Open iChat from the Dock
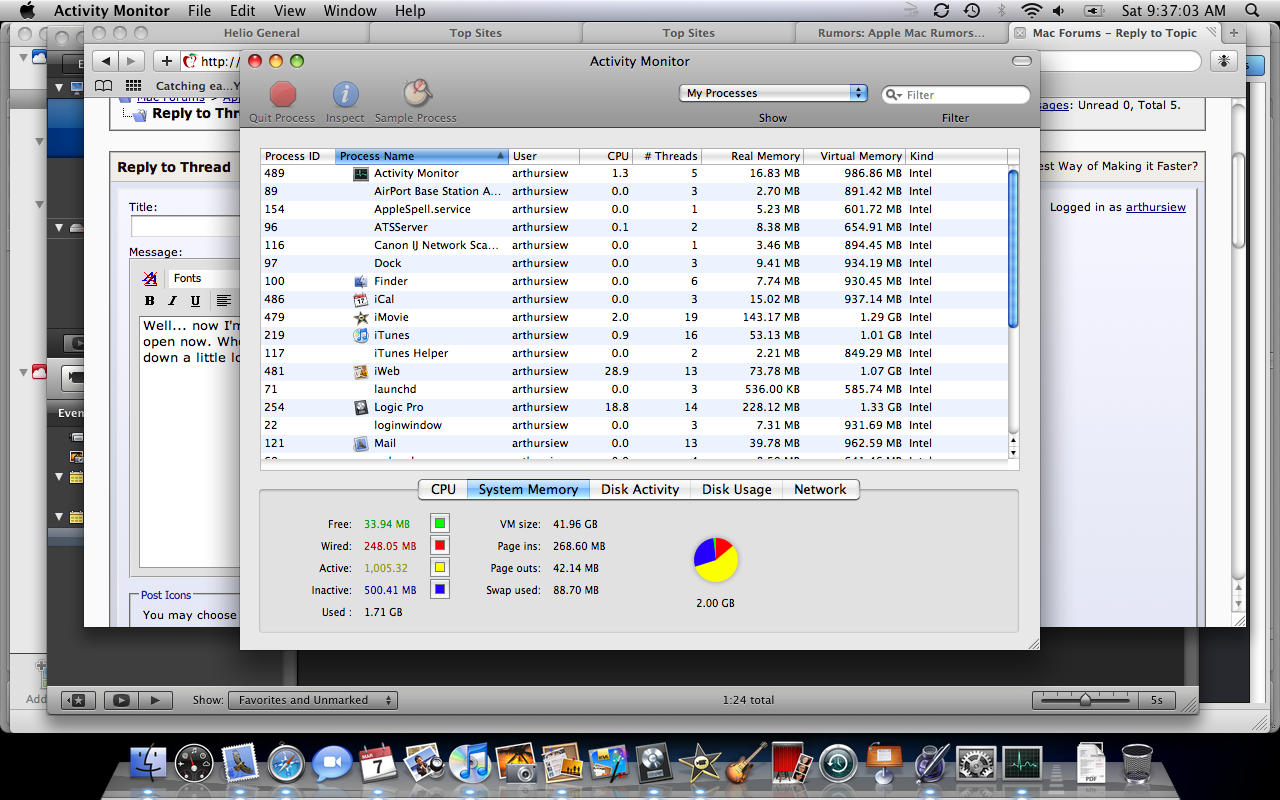Viewport: 1280px width, 800px height. [x=332, y=764]
